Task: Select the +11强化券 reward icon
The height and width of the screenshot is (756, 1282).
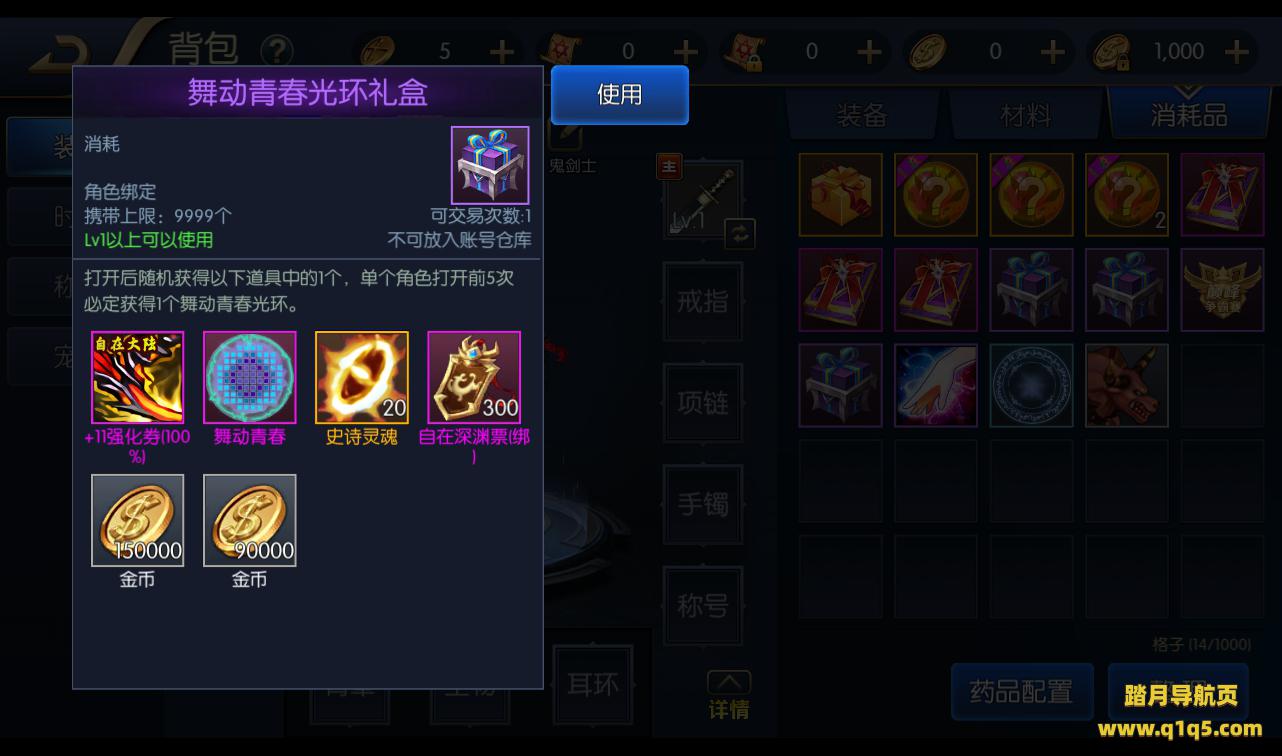Action: (138, 378)
